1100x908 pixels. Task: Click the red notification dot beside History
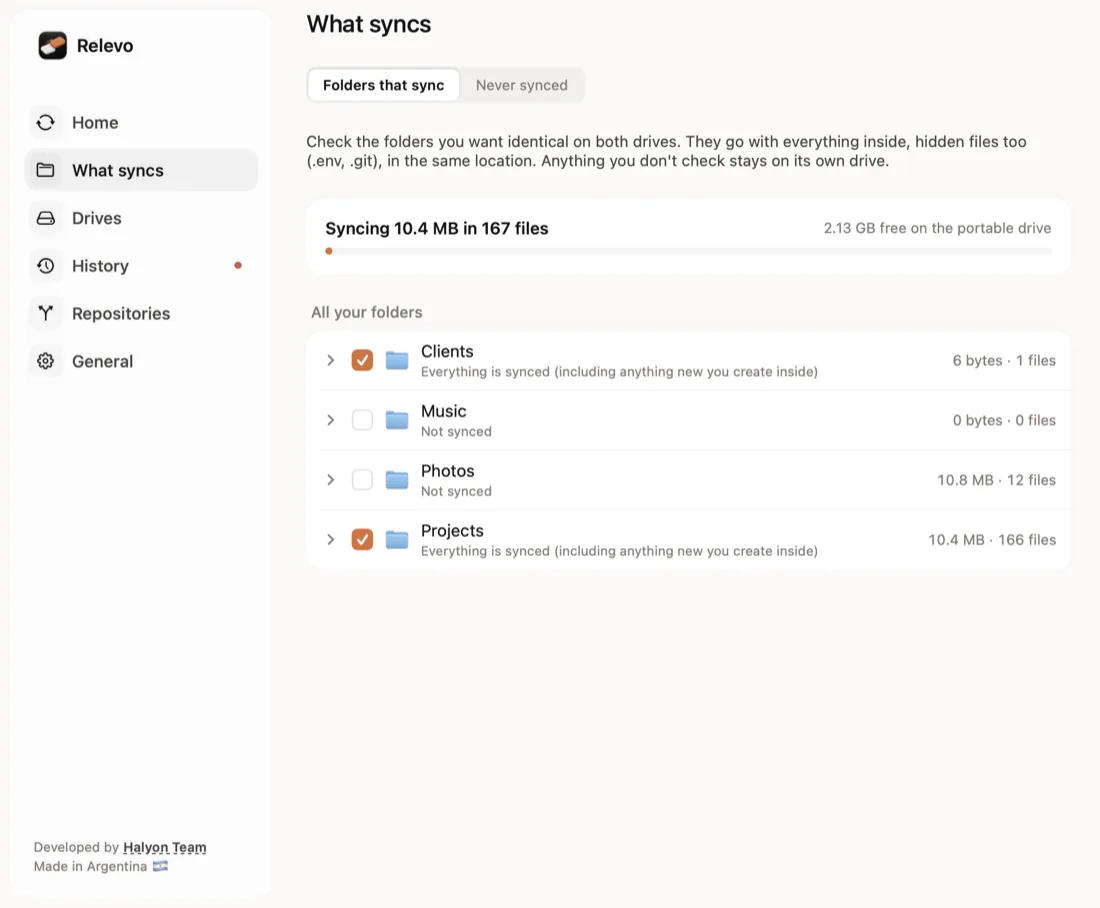(x=238, y=265)
